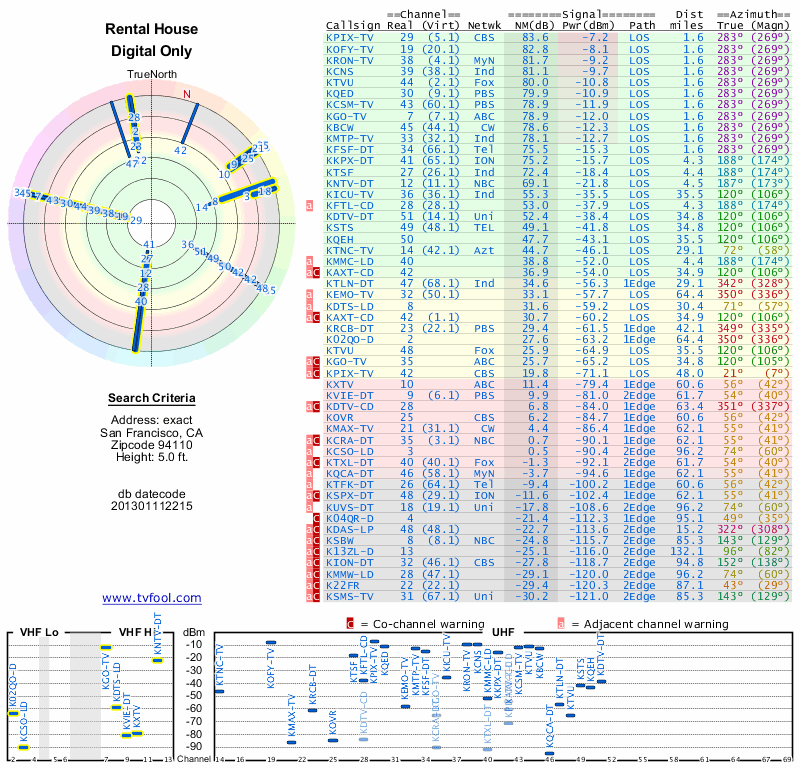This screenshot has height=768, width=800.
Task: Click the Pwr(dBm) column header
Action: point(588,26)
